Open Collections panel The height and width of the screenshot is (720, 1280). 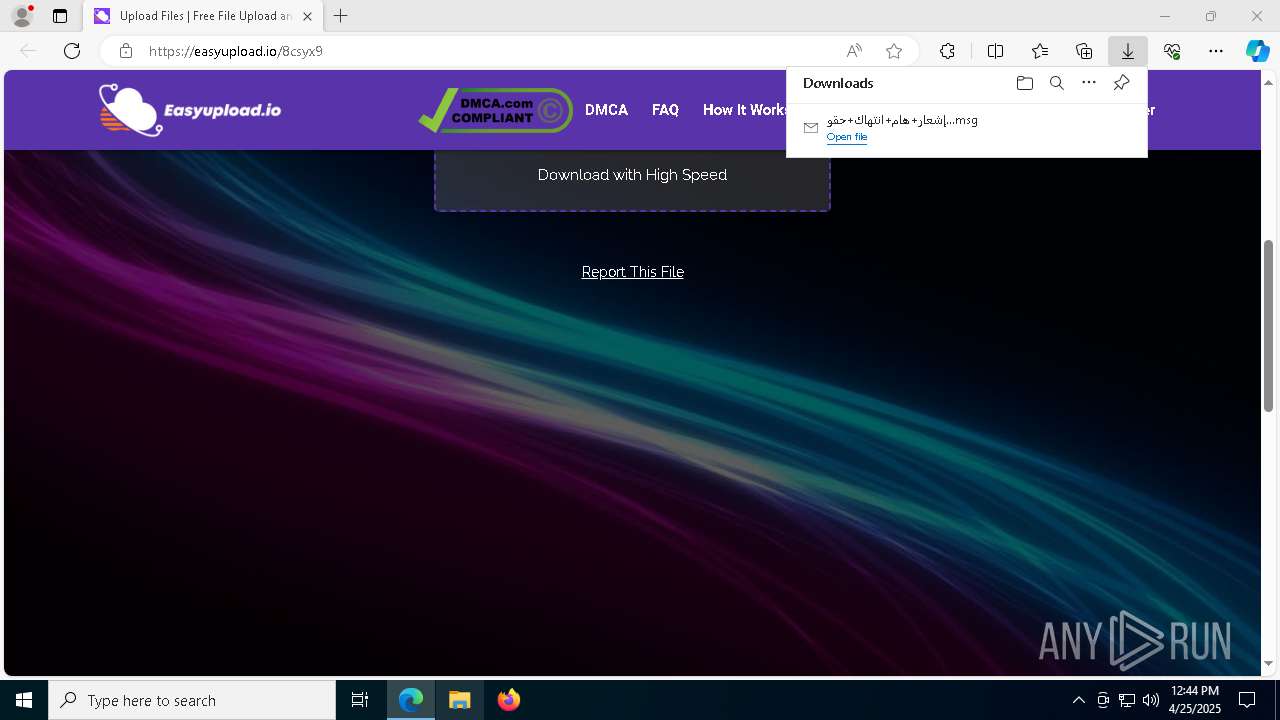pos(1084,51)
